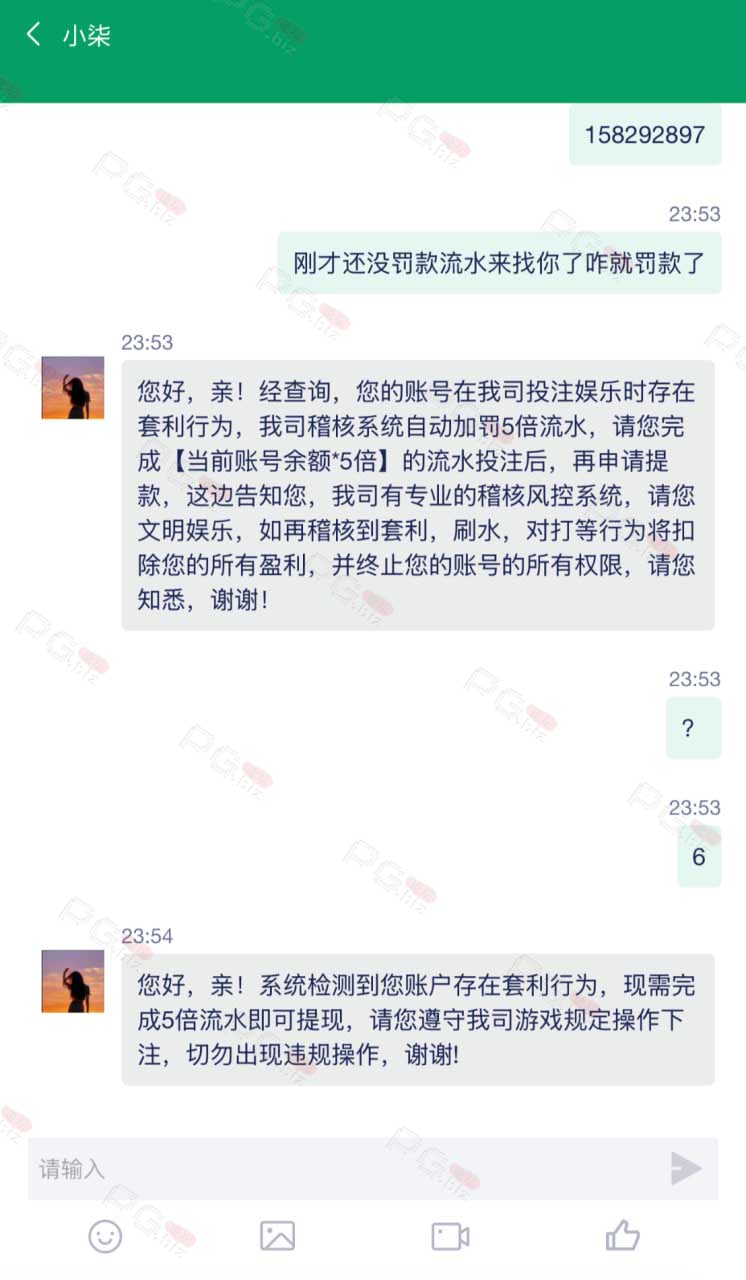This screenshot has height=1280, width=746.
Task: Tap the thumbs-up rating icon
Action: pos(622,1236)
